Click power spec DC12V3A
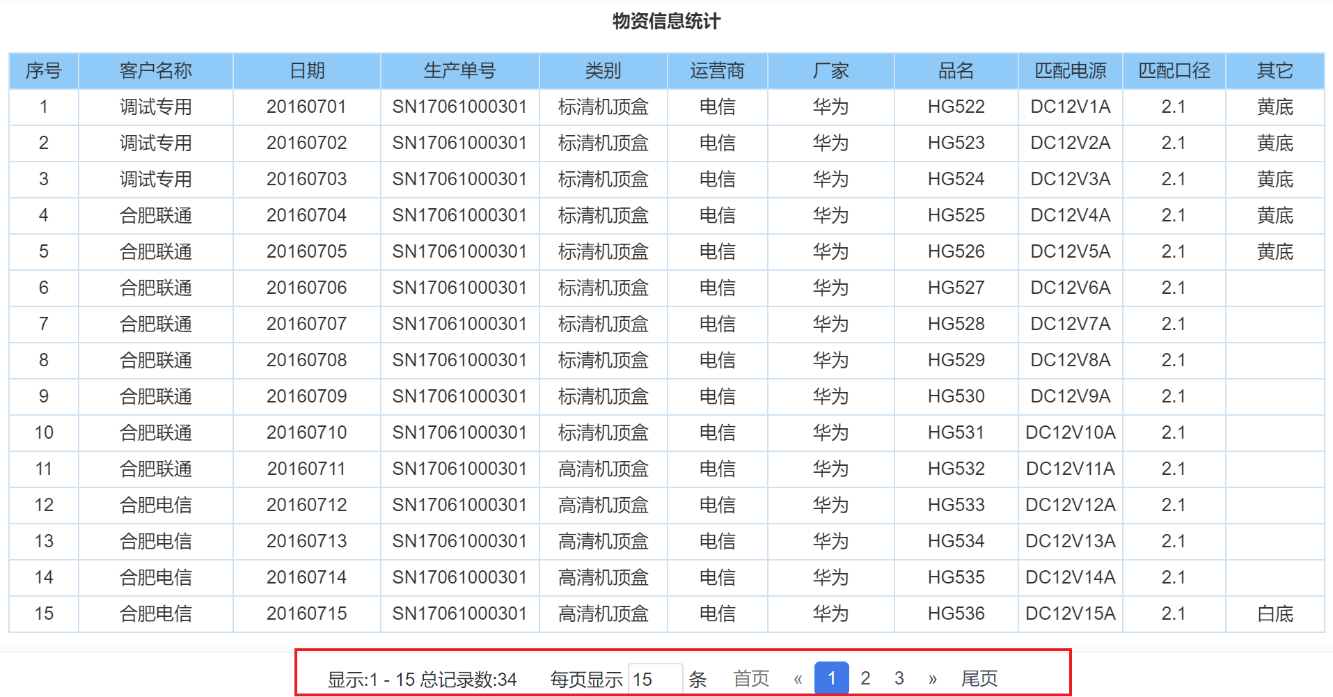The height and width of the screenshot is (697, 1333). coord(1071,179)
